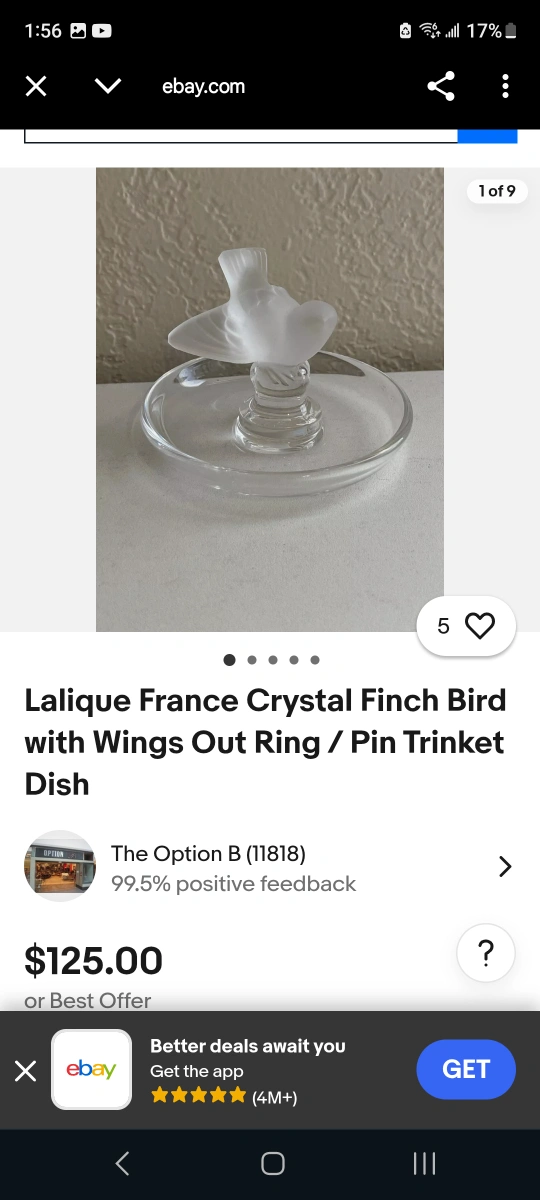Open the three-dot overflow menu
The image size is (540, 1200).
505,86
